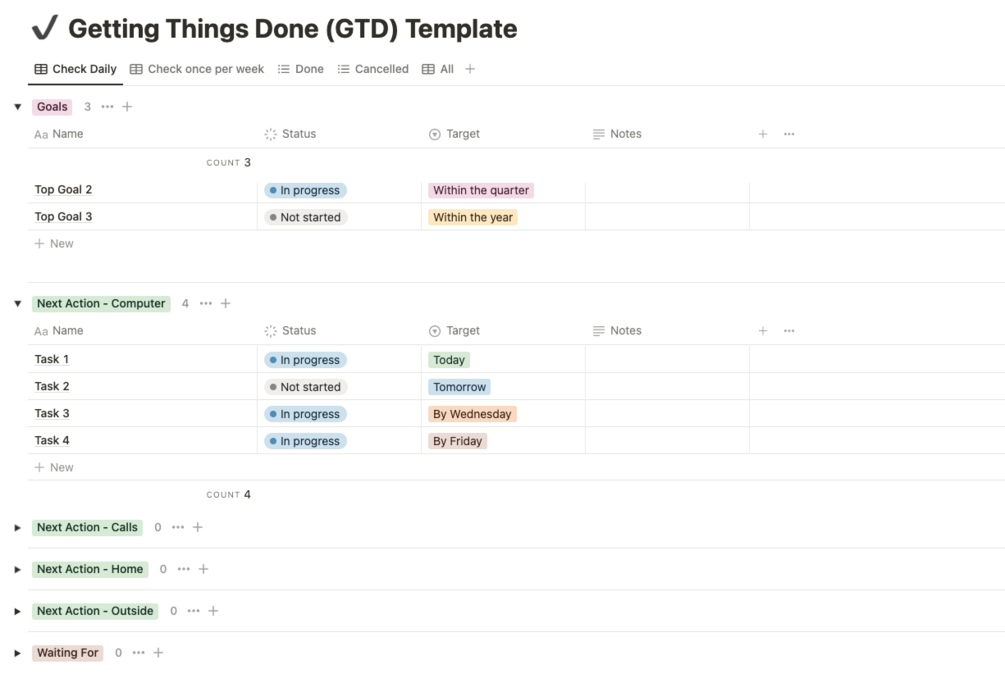Add a new row under Goals with New
The height and width of the screenshot is (678, 1005).
[53, 243]
